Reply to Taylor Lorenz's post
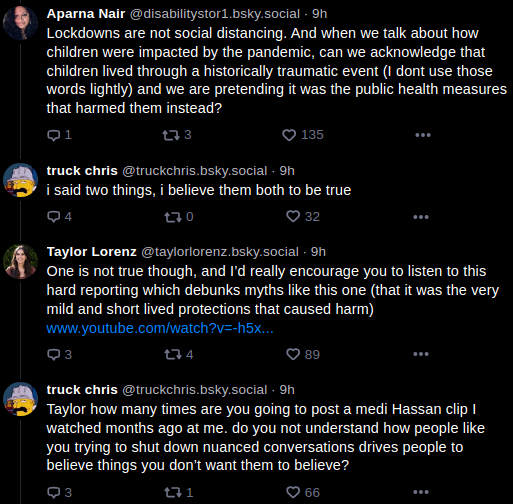Image resolution: width=513 pixels, height=504 pixels. tap(59, 354)
